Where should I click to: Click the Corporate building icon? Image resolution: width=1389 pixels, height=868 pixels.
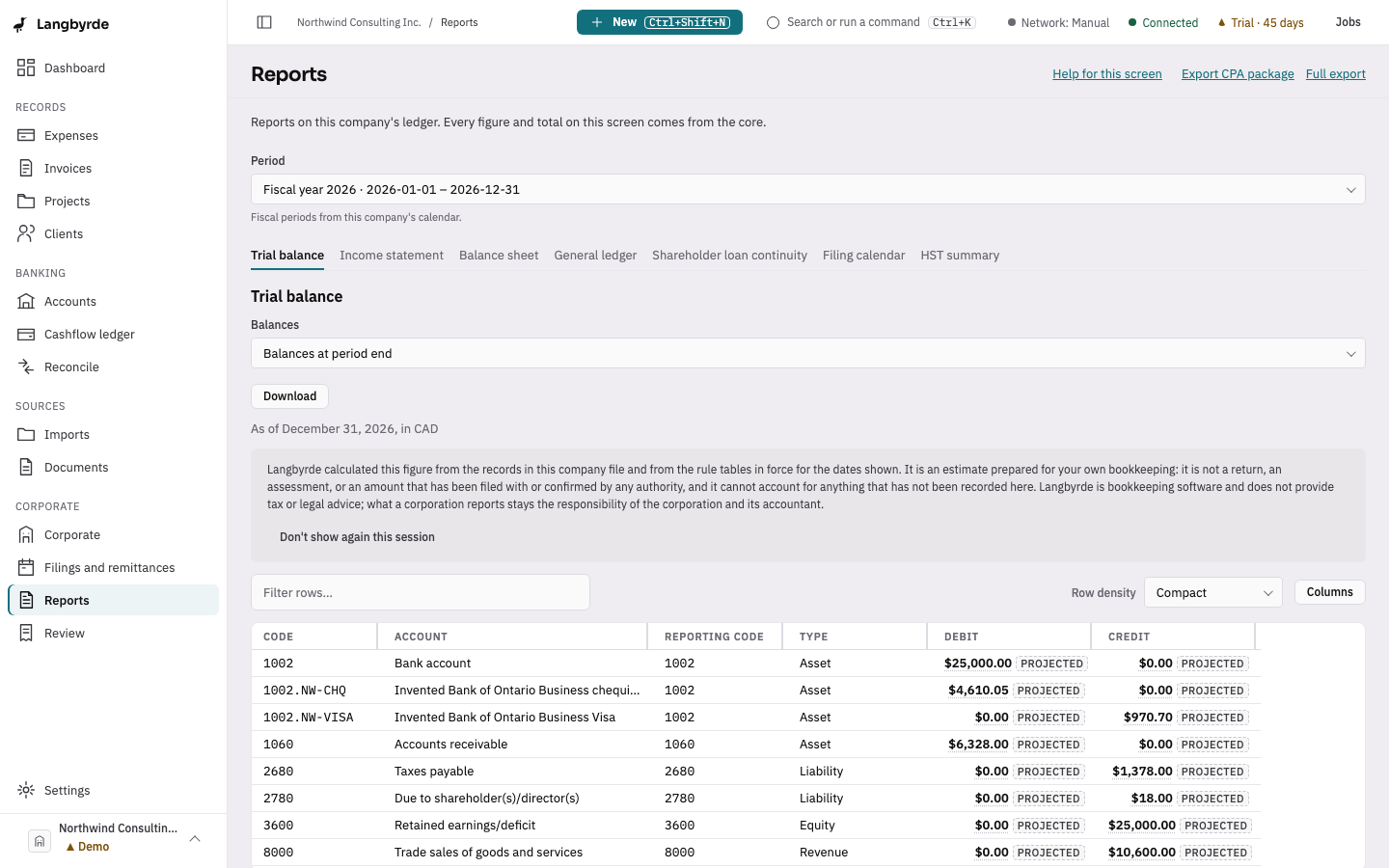click(26, 534)
